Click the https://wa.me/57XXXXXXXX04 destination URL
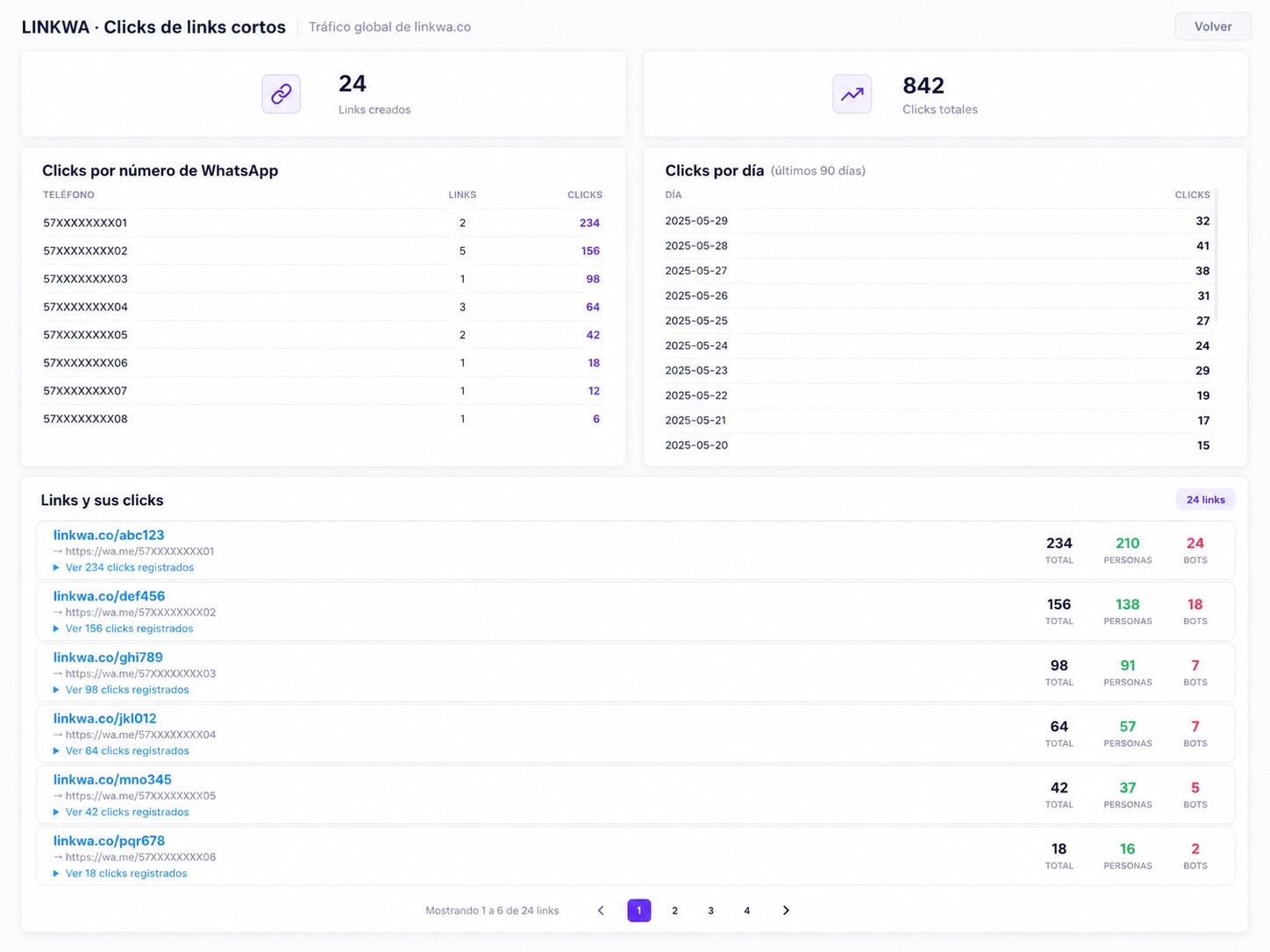 [140, 735]
